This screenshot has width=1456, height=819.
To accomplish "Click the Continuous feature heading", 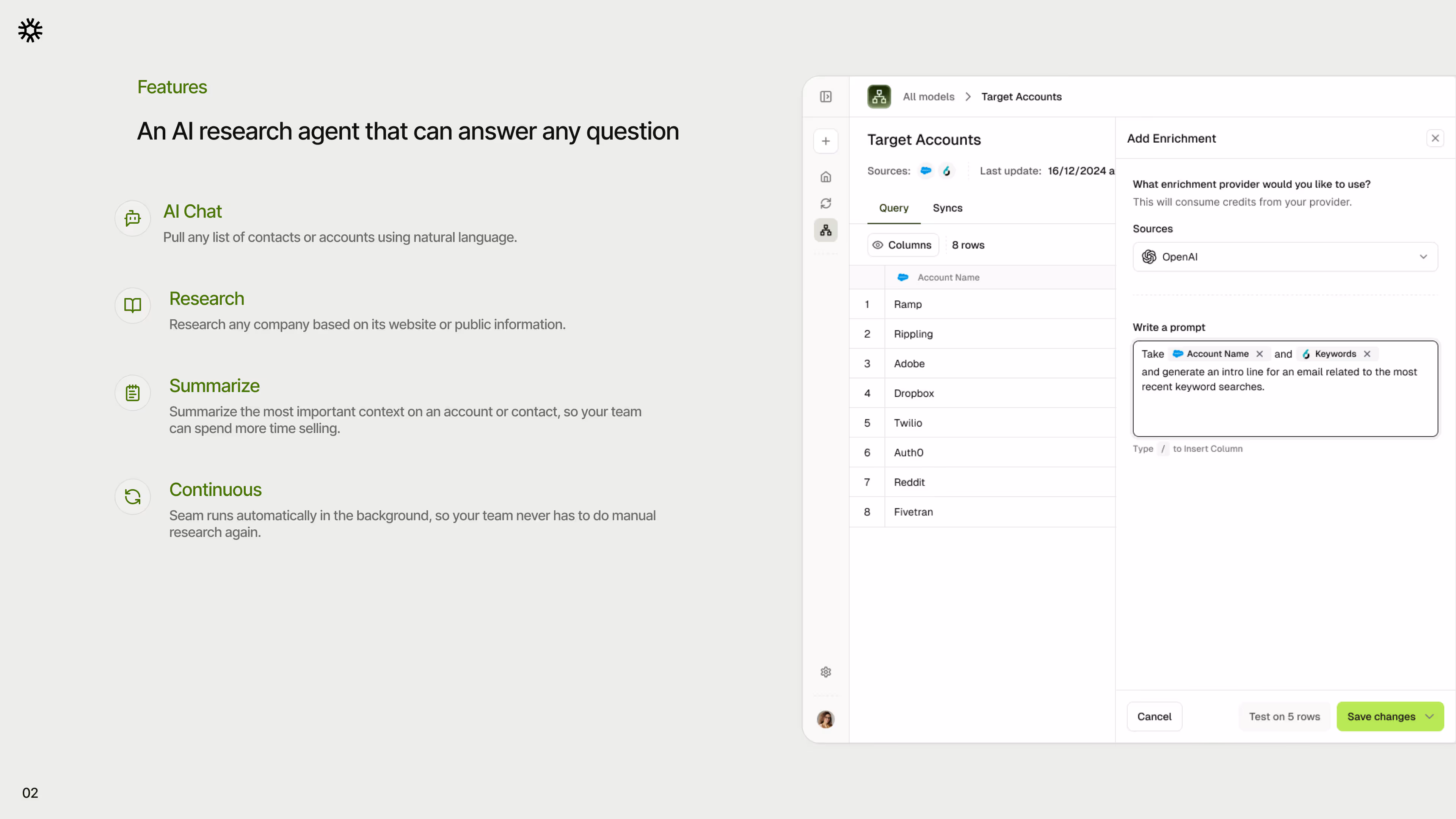I will pos(215,490).
